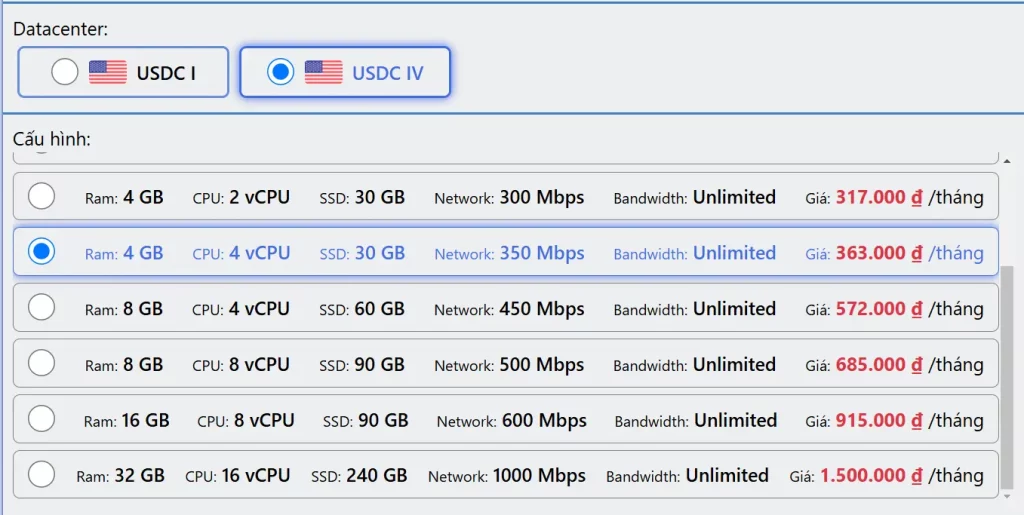Image resolution: width=1024 pixels, height=515 pixels.
Task: Pick the 32 GB RAM plan radio button
Action: pyautogui.click(x=42, y=474)
